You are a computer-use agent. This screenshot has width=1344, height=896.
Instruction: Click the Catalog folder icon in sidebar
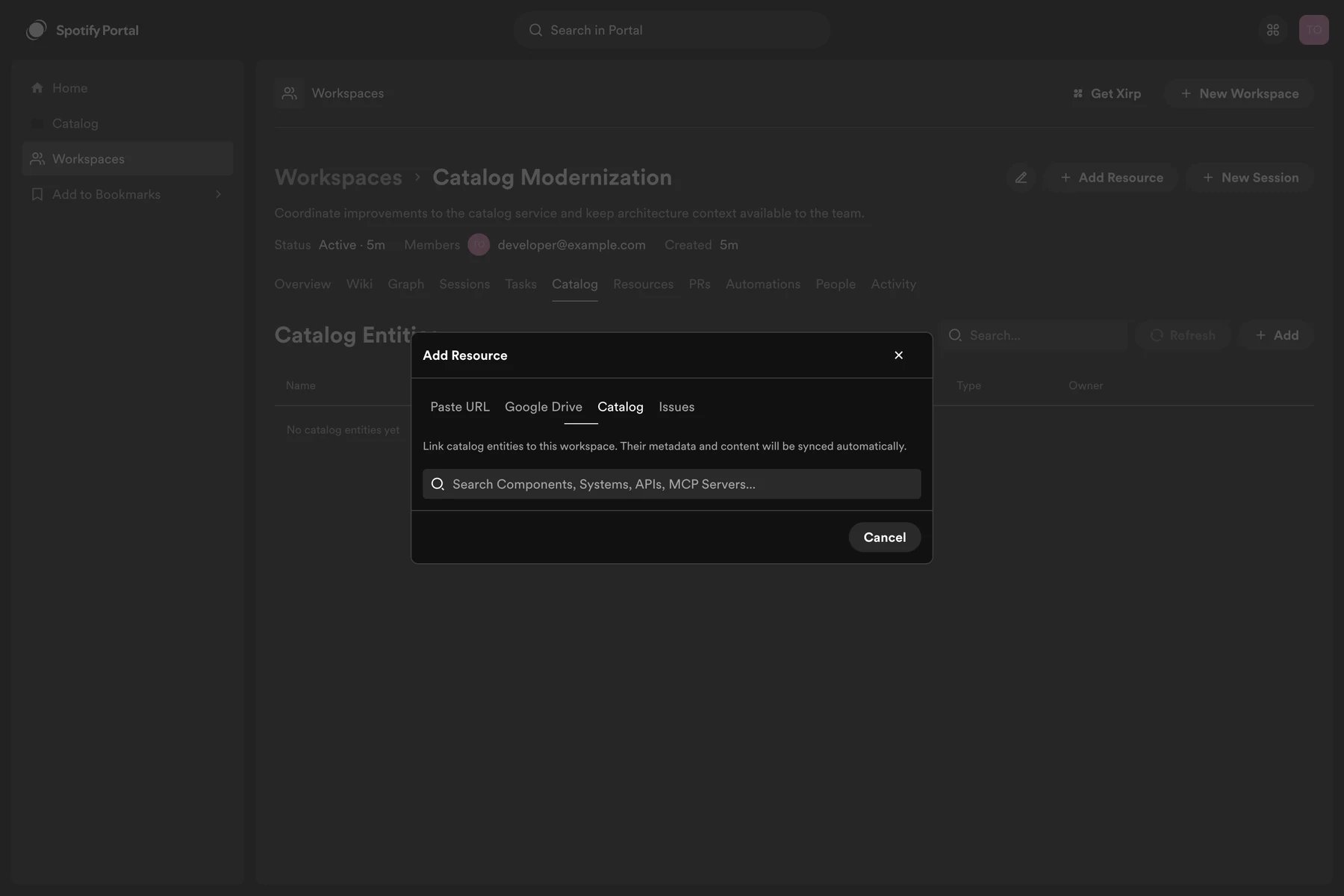tap(37, 123)
